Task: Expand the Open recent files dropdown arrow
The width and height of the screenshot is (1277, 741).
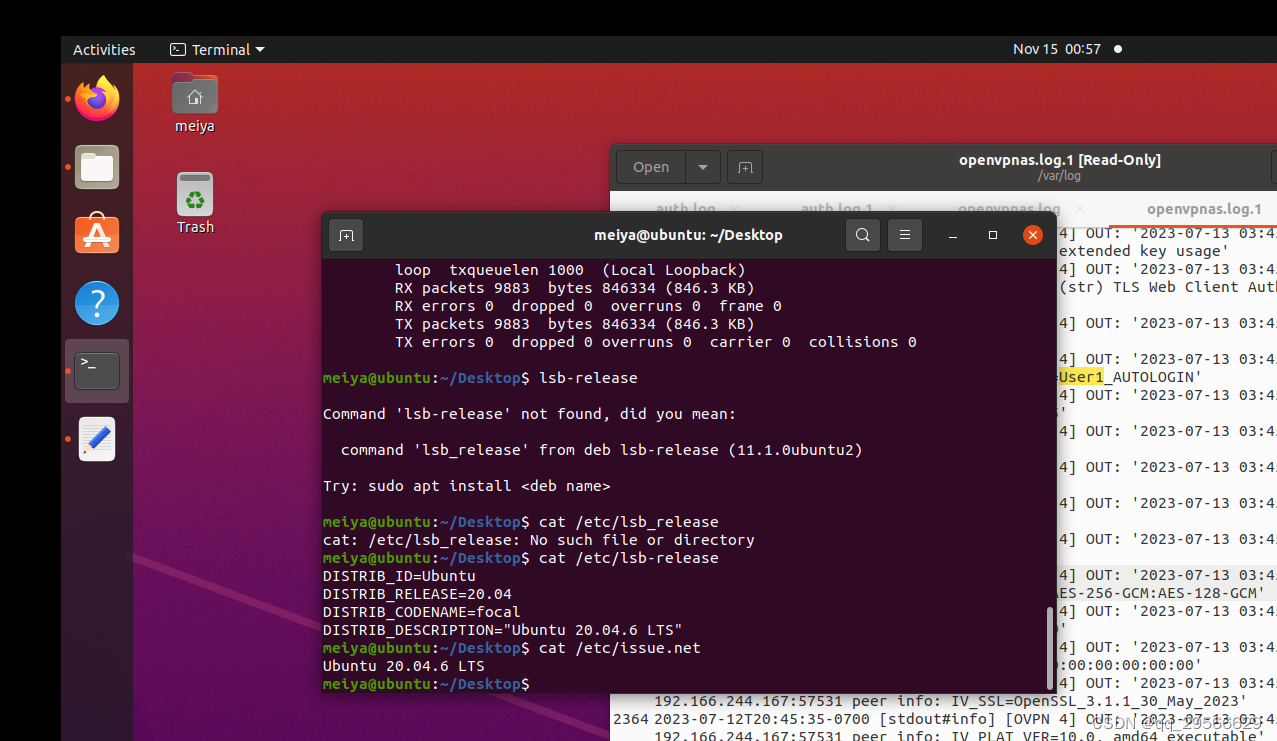Action: [703, 167]
